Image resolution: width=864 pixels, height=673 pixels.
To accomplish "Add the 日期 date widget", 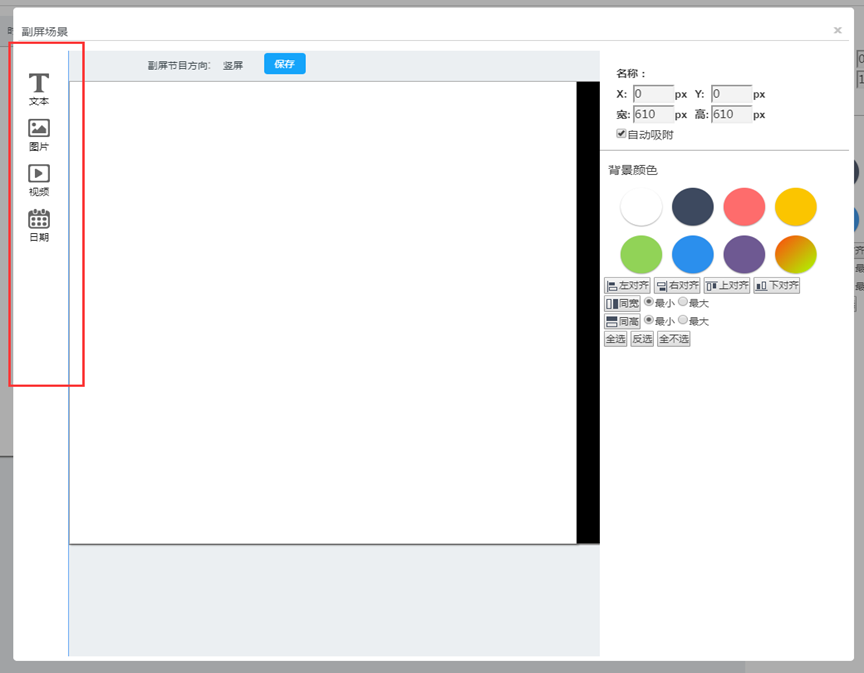I will [x=39, y=225].
